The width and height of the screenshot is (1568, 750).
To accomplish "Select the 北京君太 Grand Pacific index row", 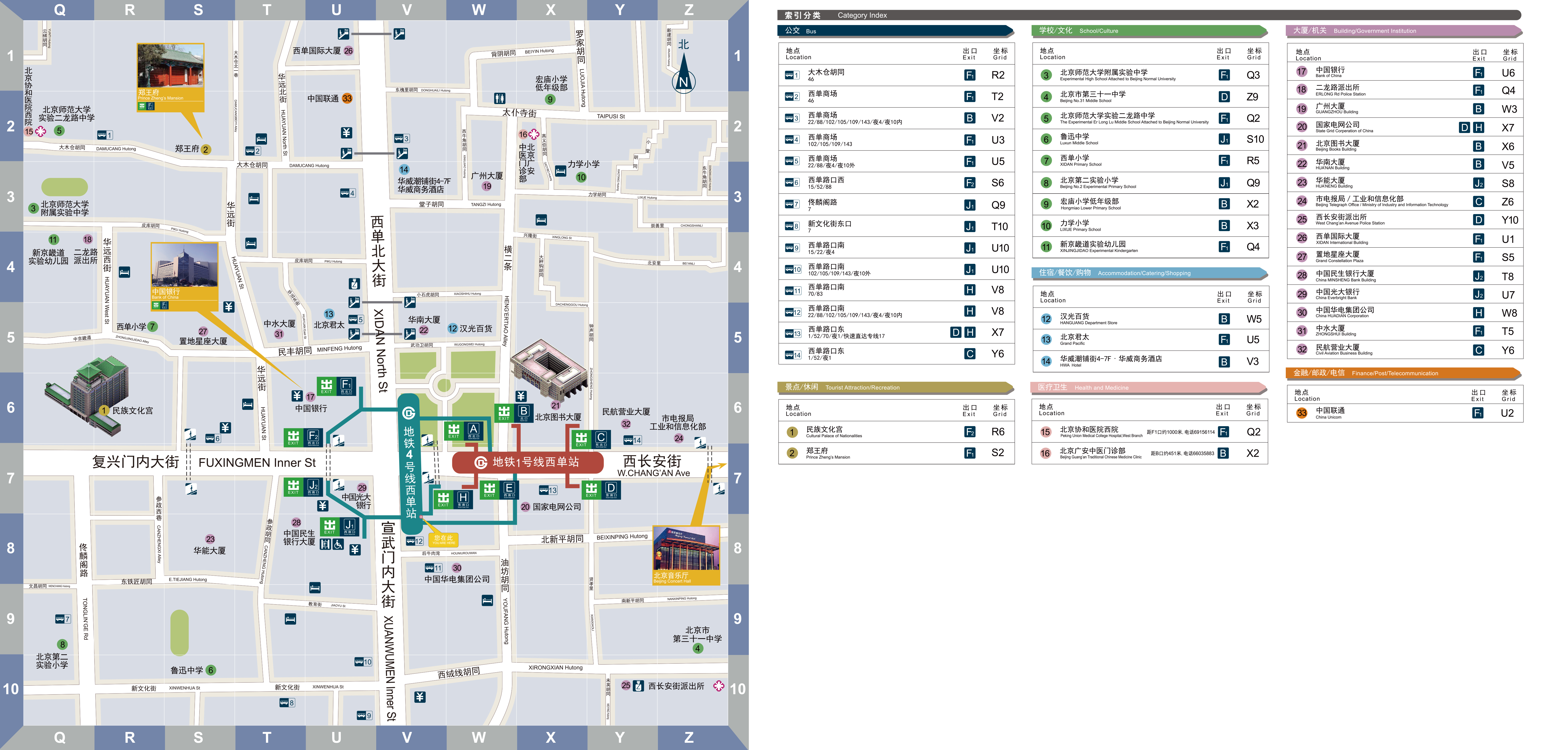I will click(1150, 340).
